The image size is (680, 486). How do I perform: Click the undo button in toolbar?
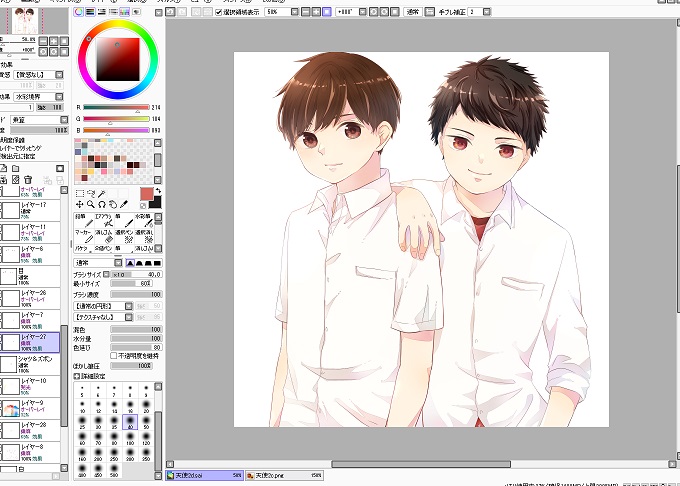tap(170, 12)
